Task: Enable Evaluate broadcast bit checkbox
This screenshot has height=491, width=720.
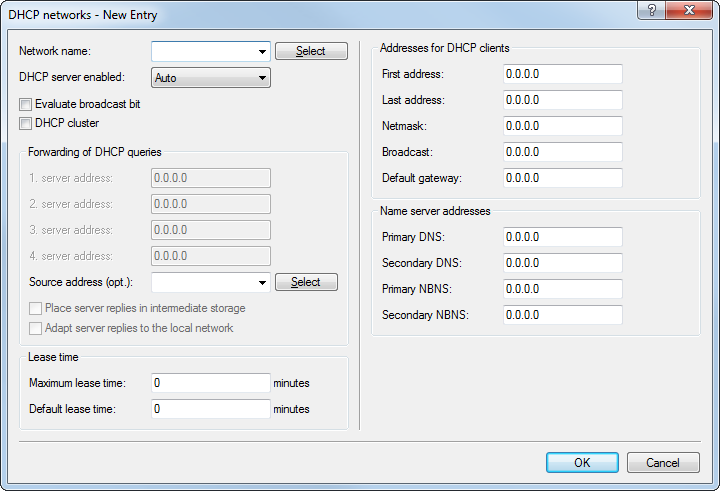Action: coord(26,104)
